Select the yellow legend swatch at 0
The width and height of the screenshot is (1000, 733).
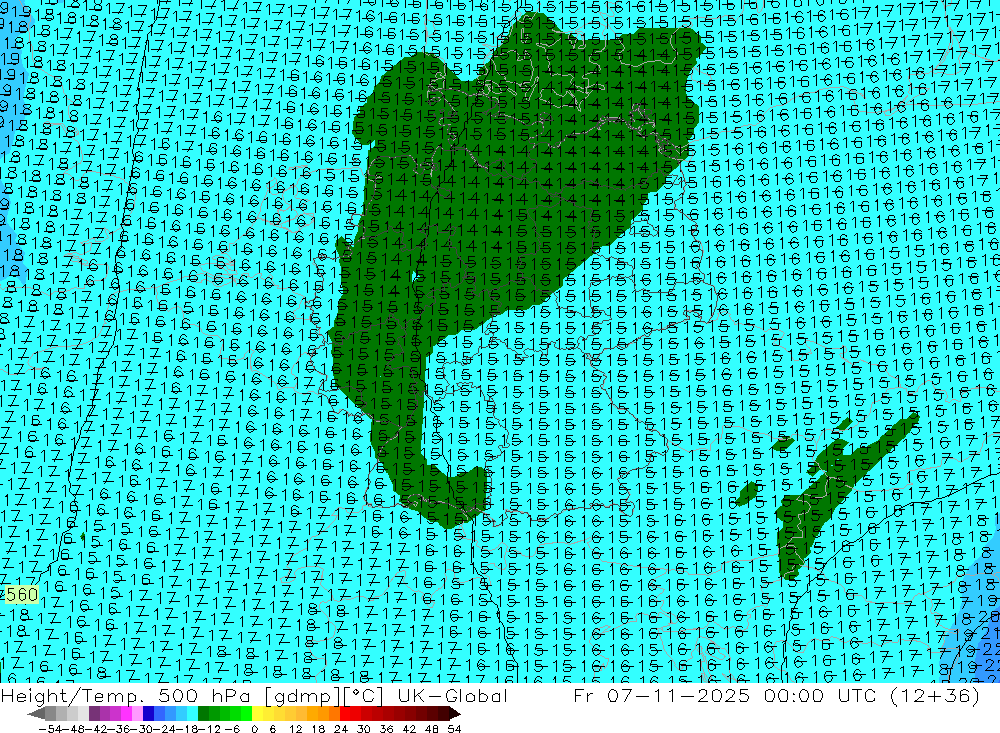(x=257, y=714)
